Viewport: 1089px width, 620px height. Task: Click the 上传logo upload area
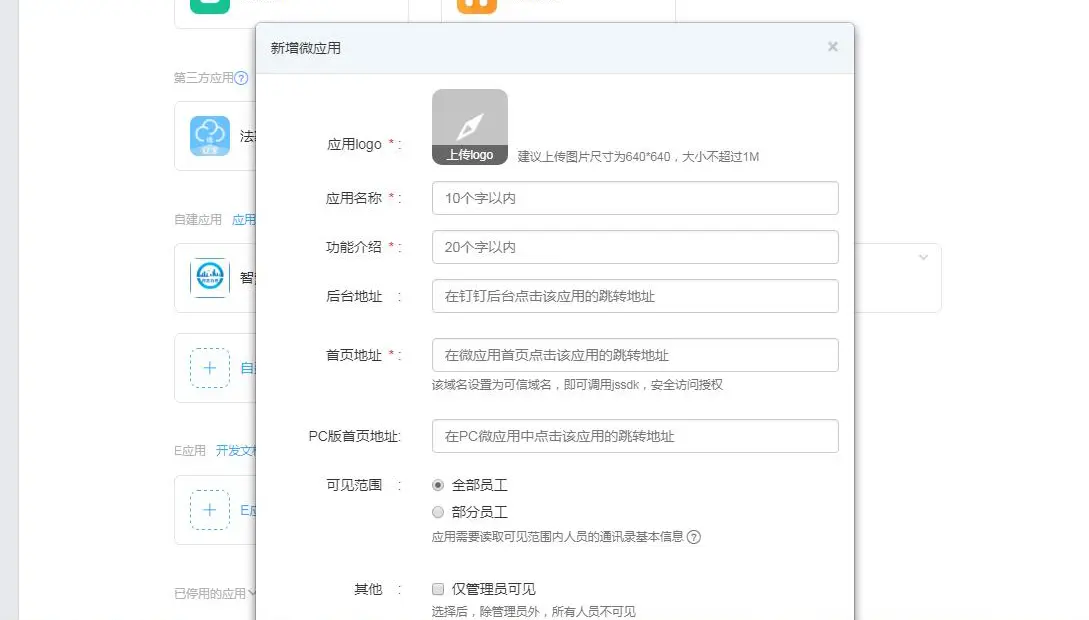tap(469, 126)
